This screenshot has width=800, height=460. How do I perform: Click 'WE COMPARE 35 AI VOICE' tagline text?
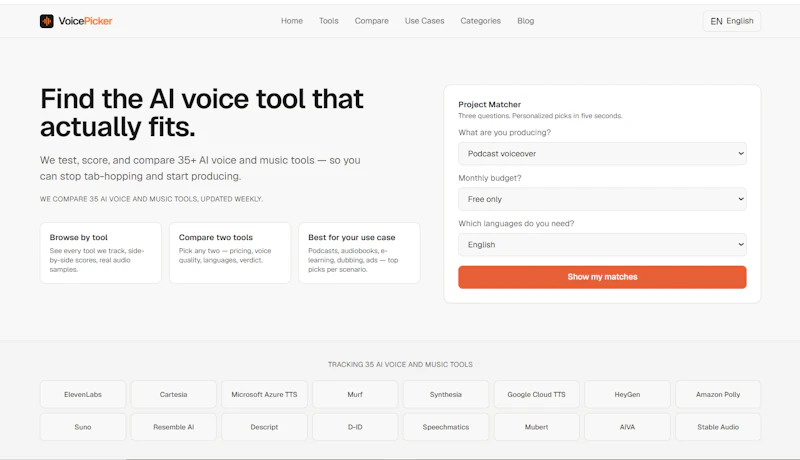(x=152, y=199)
